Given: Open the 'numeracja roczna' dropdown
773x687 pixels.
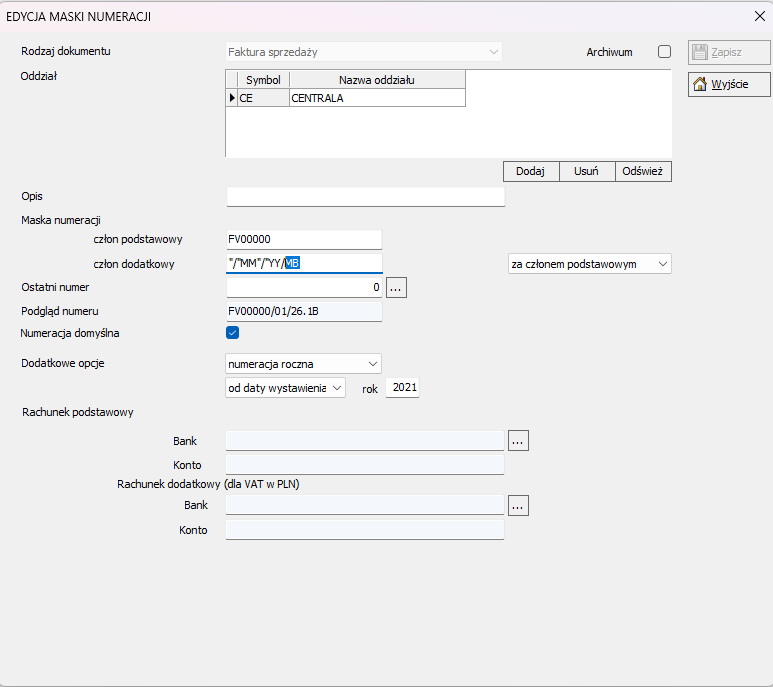Looking at the screenshot, I should 304,364.
